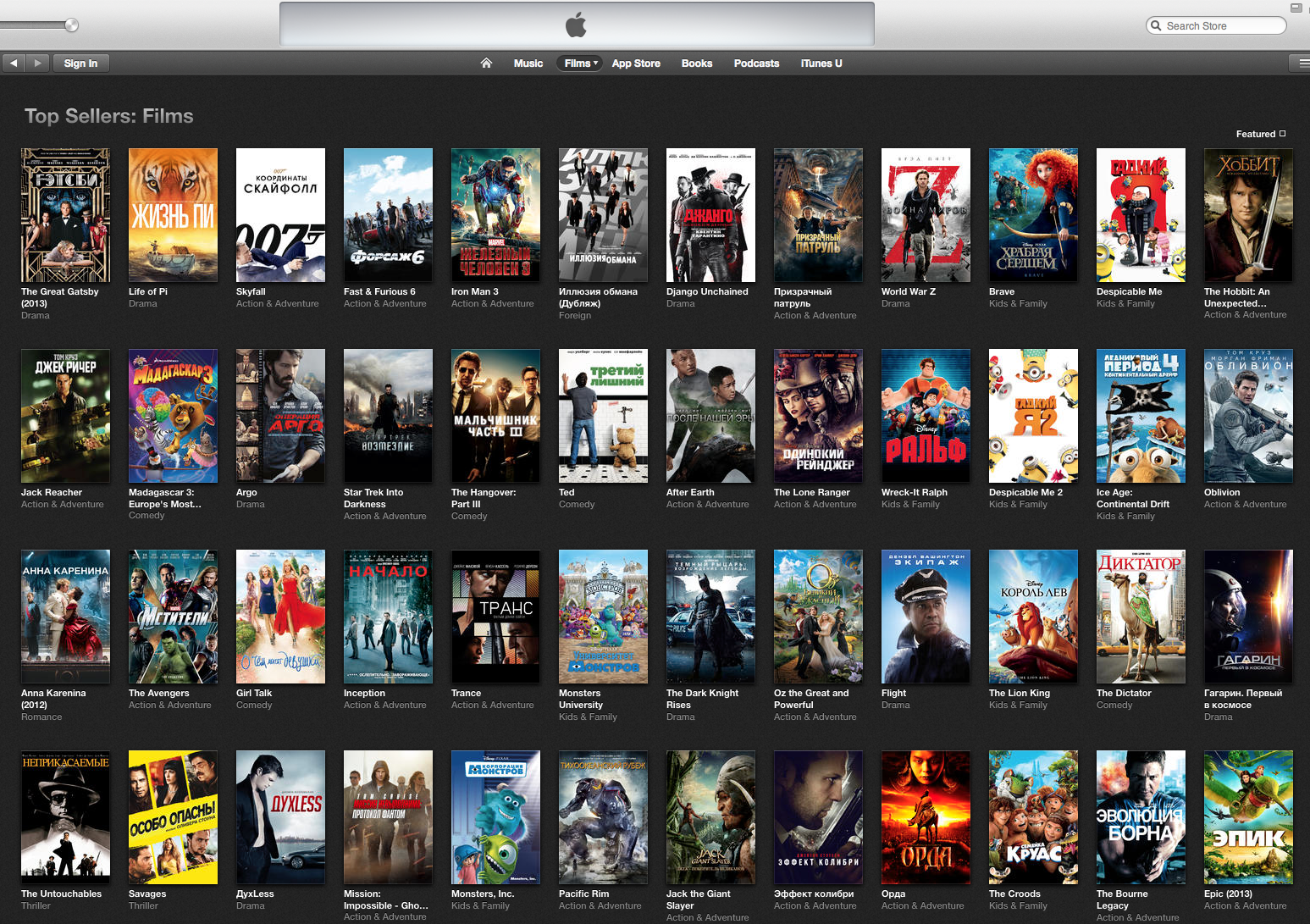1310x924 pixels.
Task: Open the Ted poster
Action: [603, 416]
